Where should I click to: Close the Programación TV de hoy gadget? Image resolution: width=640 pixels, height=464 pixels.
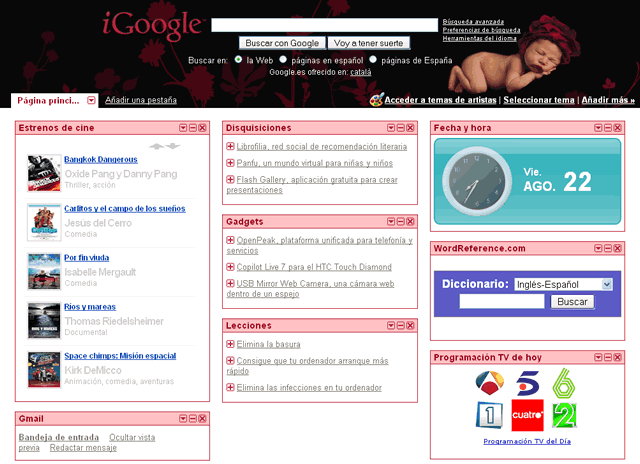click(618, 357)
